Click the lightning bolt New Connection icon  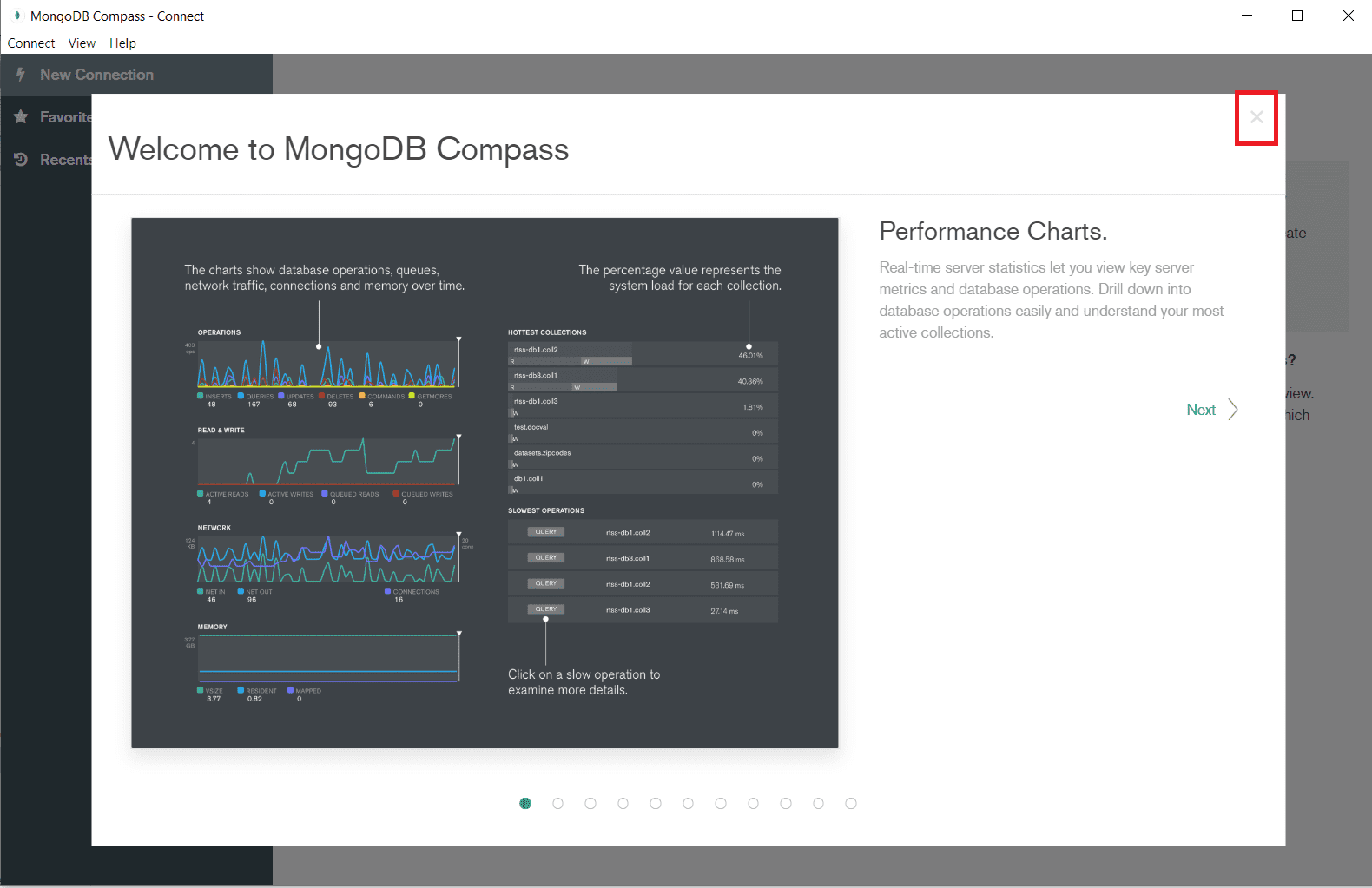[x=21, y=75]
